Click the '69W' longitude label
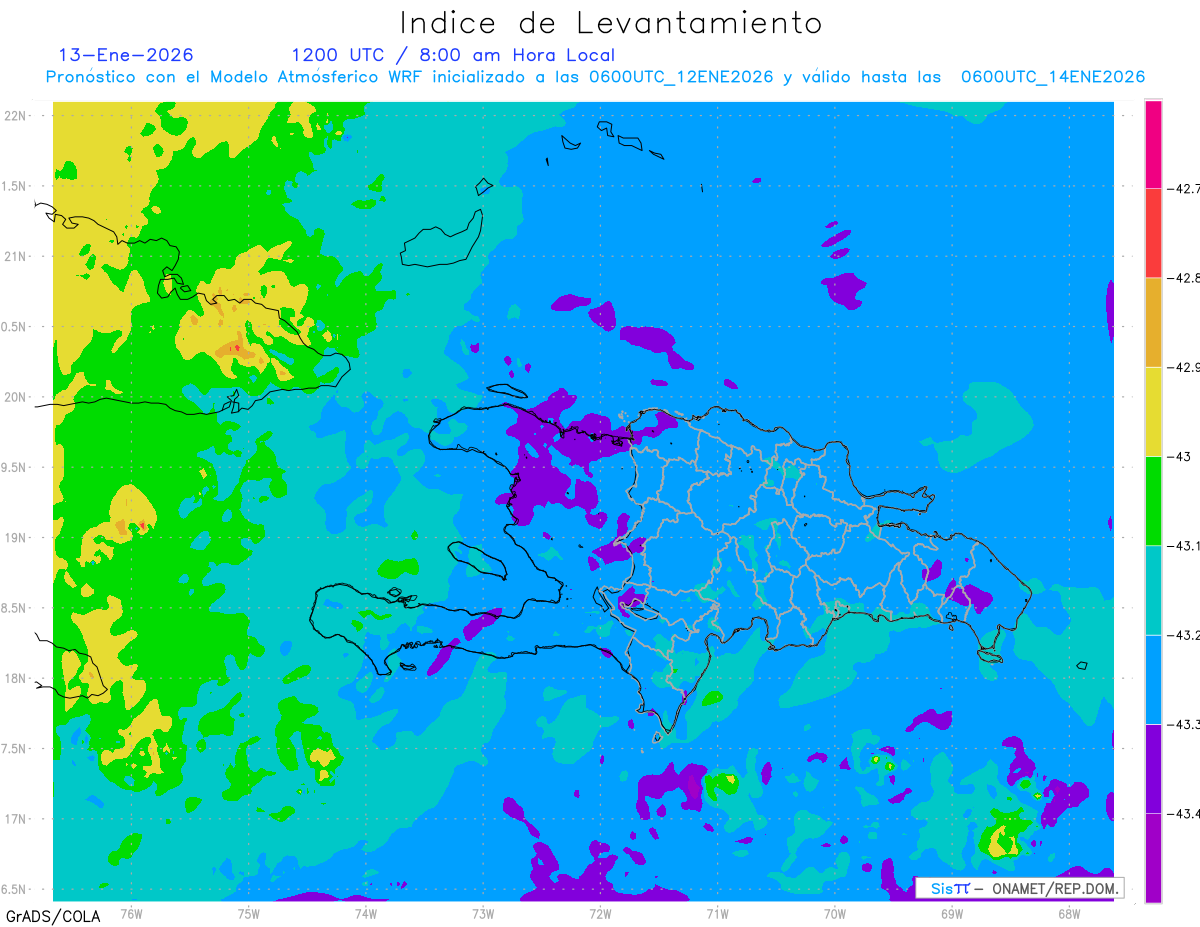Screen dimensions: 1200x927 [952, 913]
